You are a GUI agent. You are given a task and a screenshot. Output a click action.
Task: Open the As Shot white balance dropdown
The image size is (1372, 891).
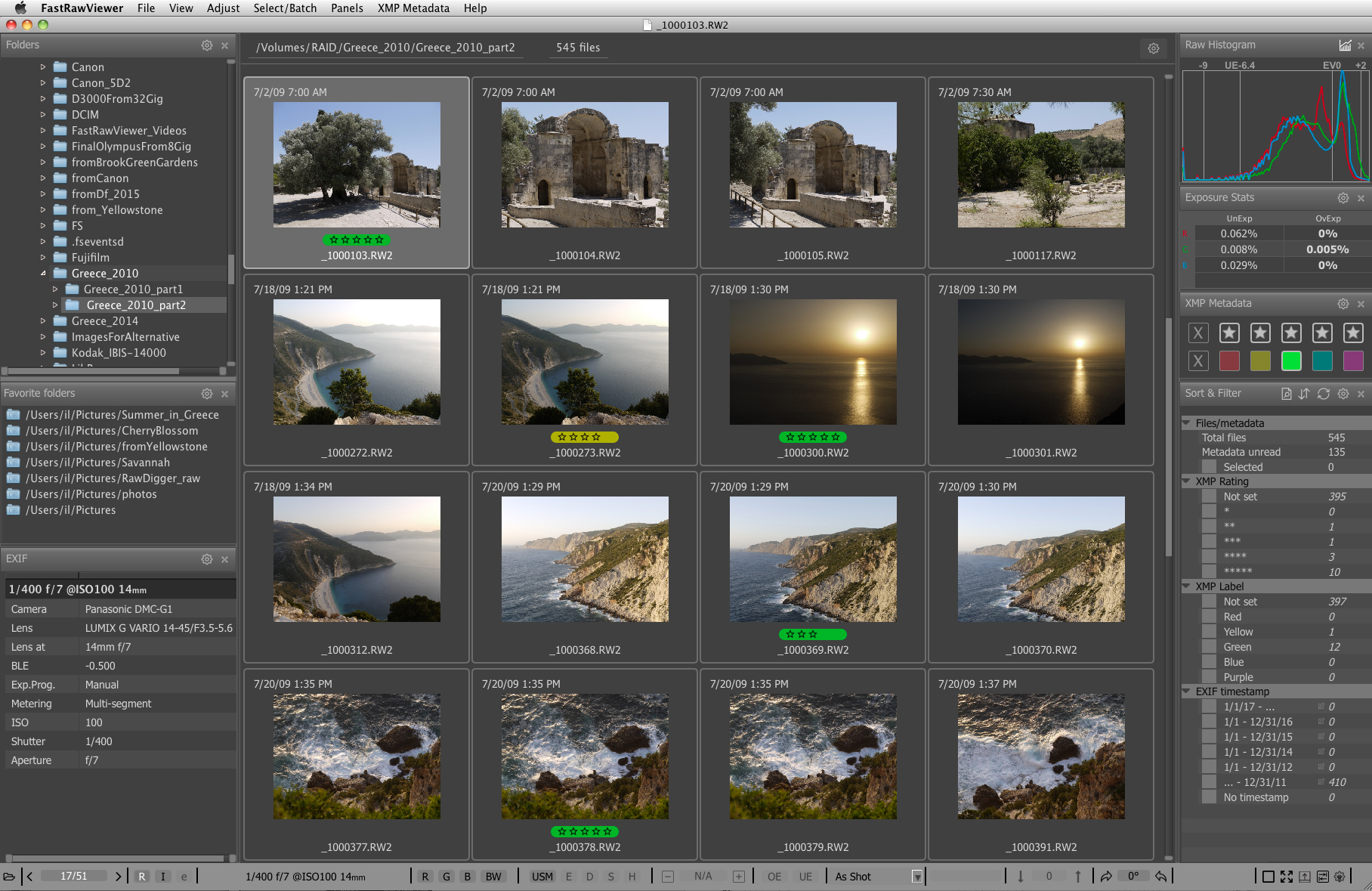(916, 877)
